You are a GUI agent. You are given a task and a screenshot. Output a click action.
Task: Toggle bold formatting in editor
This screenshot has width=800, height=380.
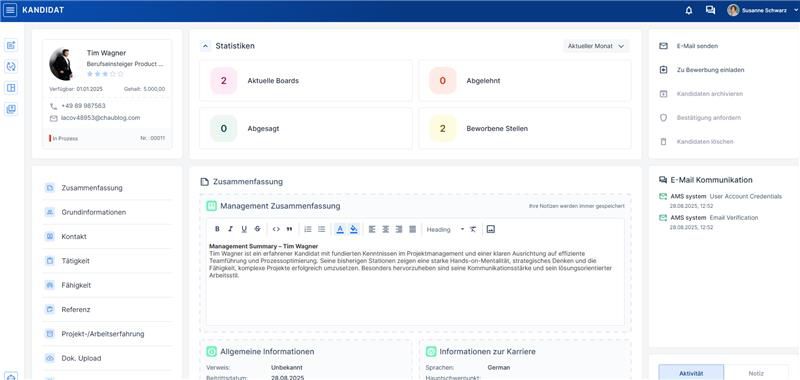point(217,230)
